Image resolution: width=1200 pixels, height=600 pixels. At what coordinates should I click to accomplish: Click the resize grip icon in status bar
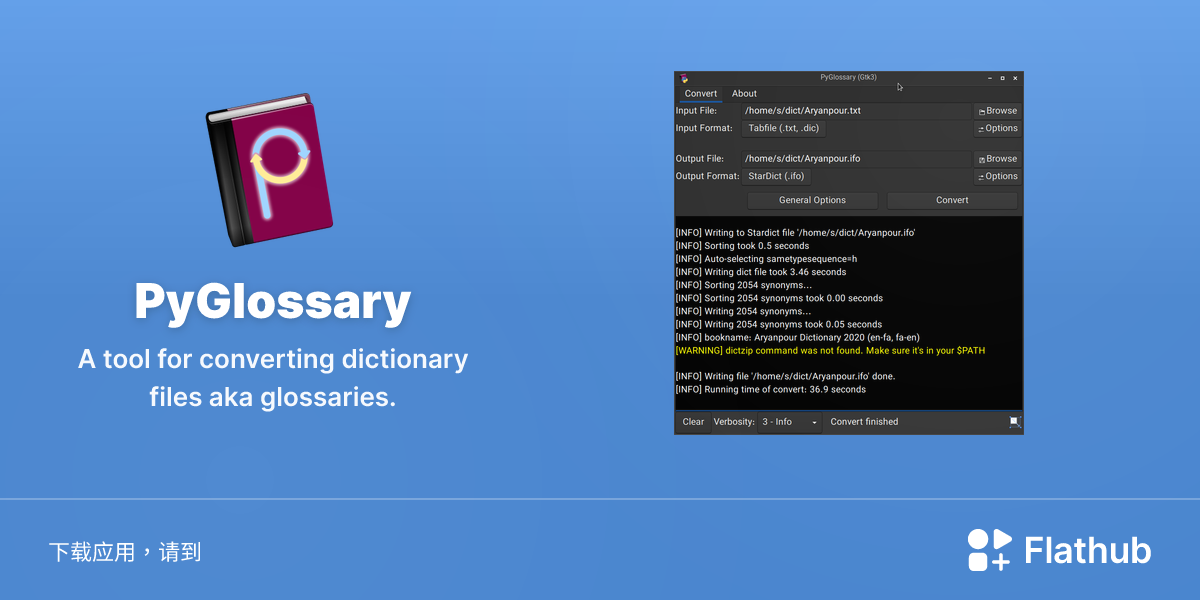pyautogui.click(x=1014, y=422)
